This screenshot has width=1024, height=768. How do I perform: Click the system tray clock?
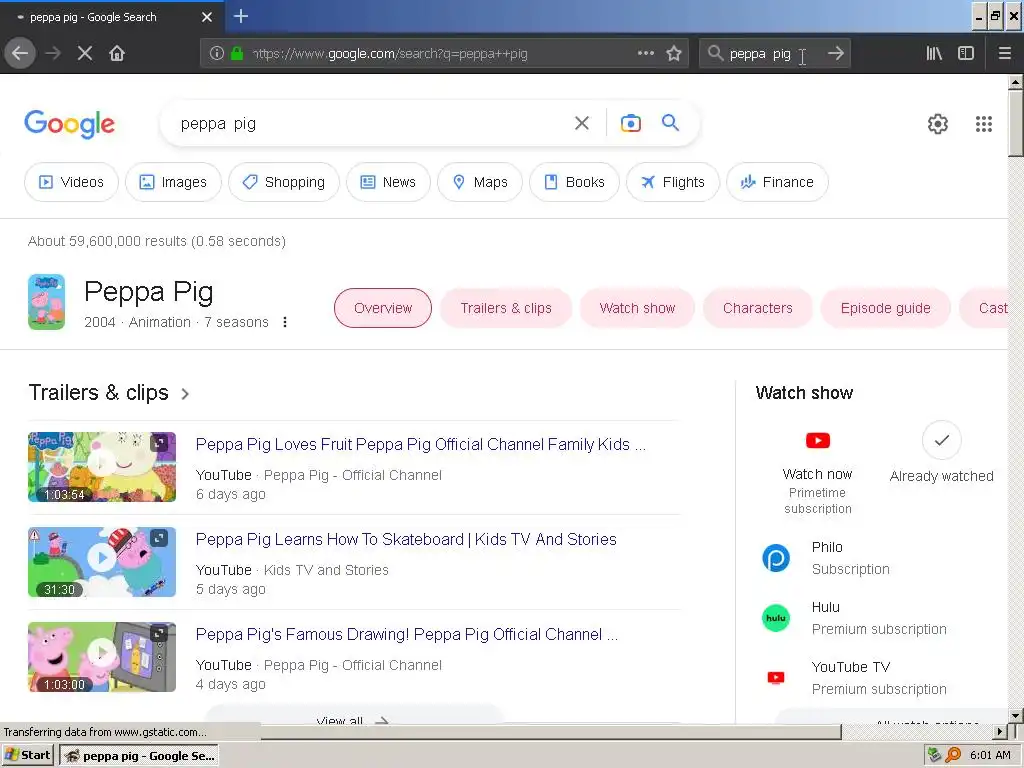(x=990, y=756)
